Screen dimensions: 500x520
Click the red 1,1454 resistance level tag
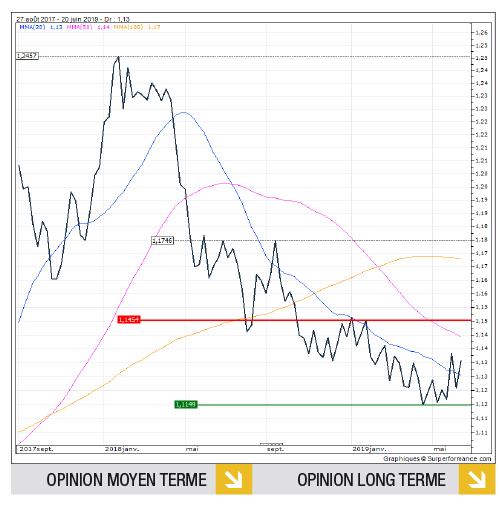[x=129, y=320]
